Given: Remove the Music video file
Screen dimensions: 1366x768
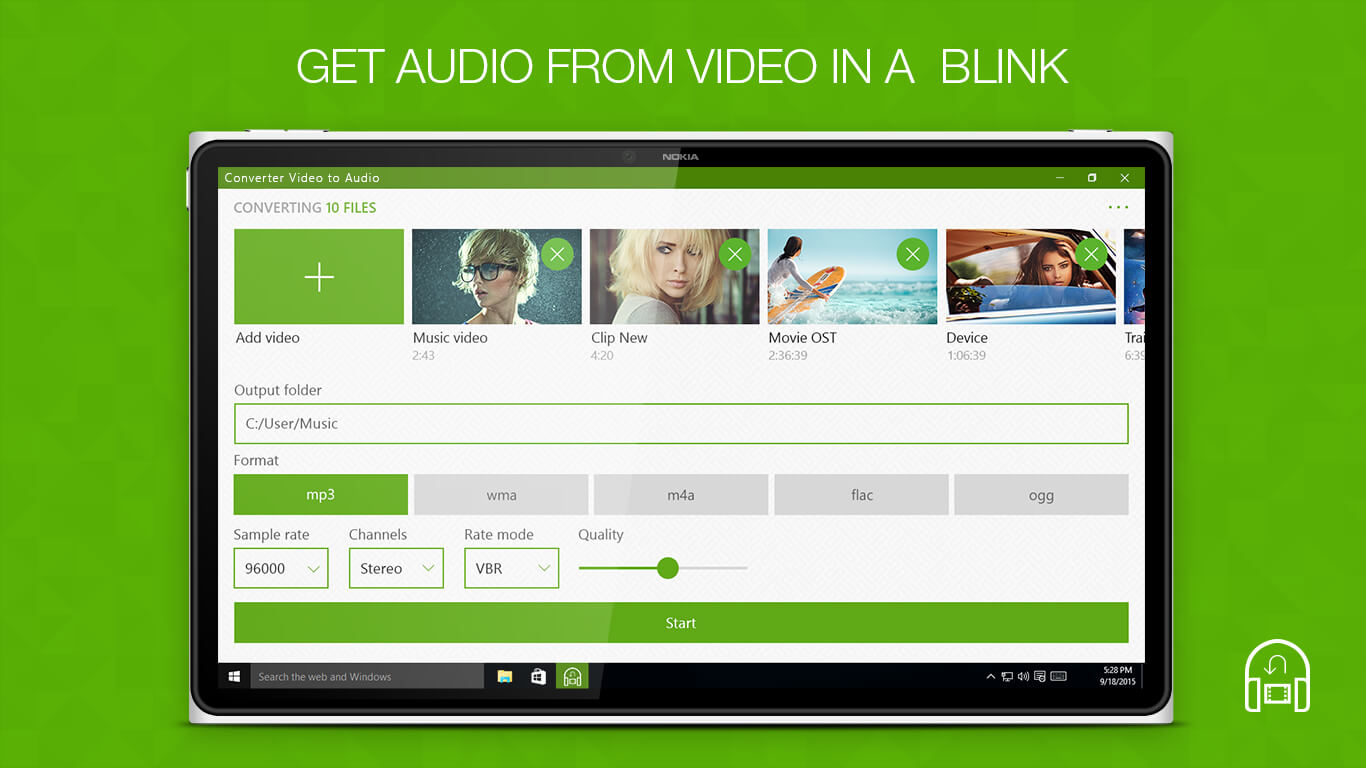Looking at the screenshot, I should tap(557, 254).
